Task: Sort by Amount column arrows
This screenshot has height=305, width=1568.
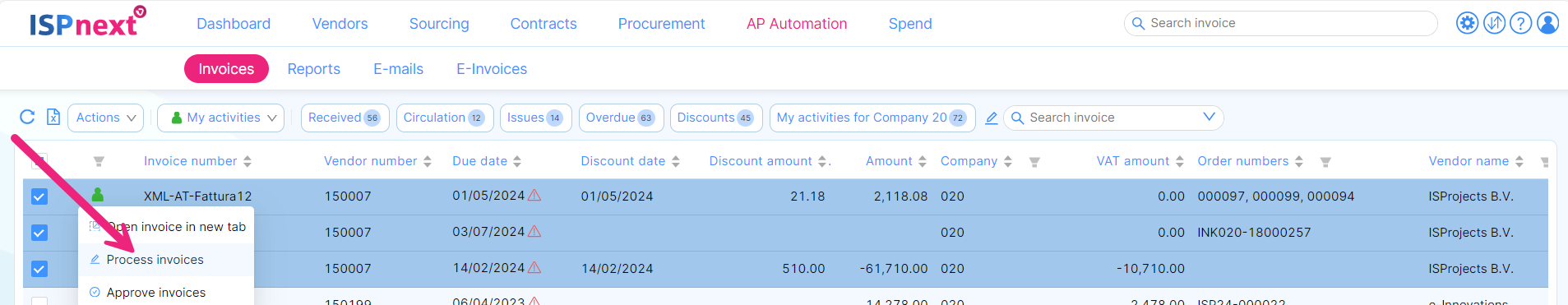Action: coord(923,162)
